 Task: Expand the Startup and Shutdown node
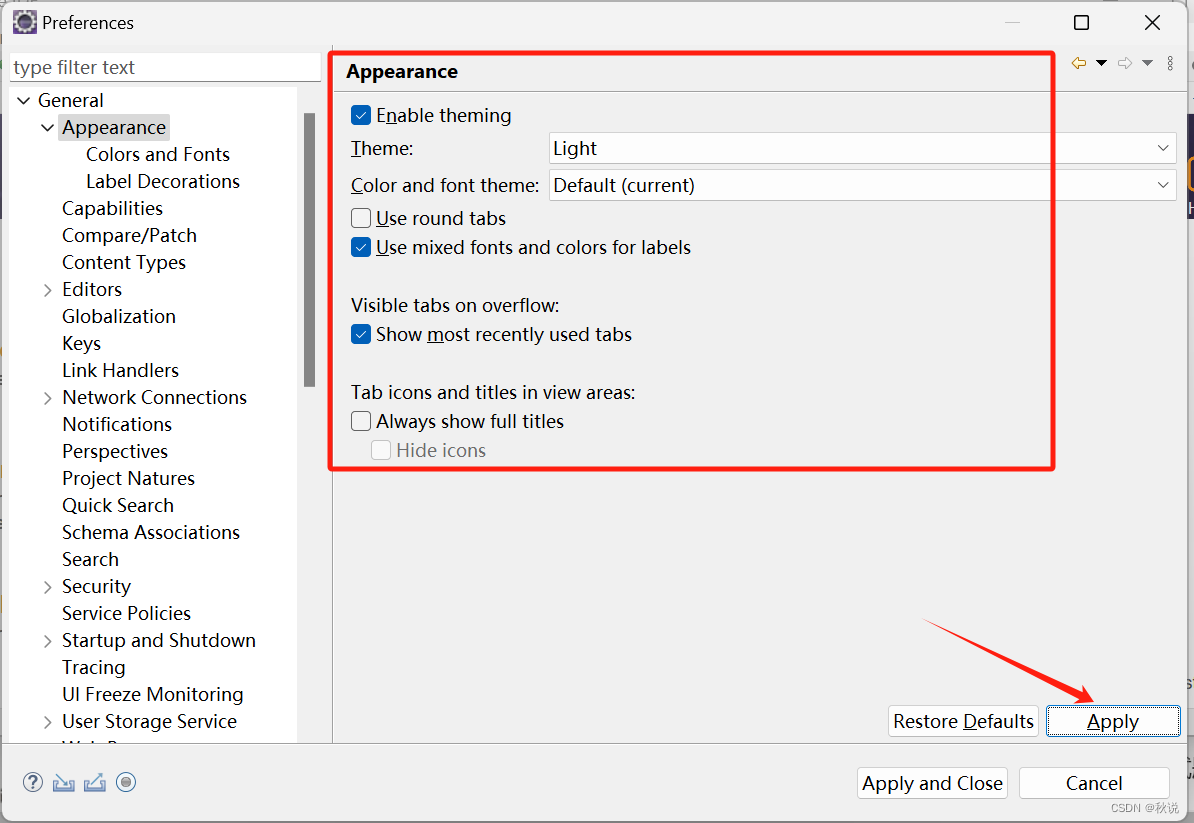(47, 641)
